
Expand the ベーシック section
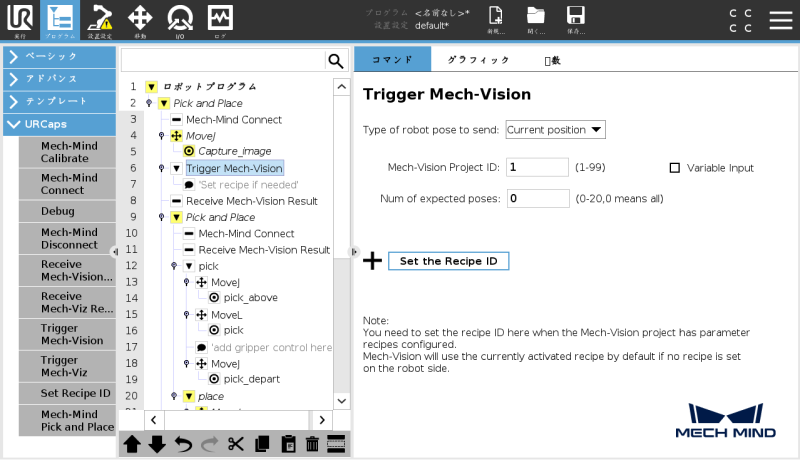point(60,57)
